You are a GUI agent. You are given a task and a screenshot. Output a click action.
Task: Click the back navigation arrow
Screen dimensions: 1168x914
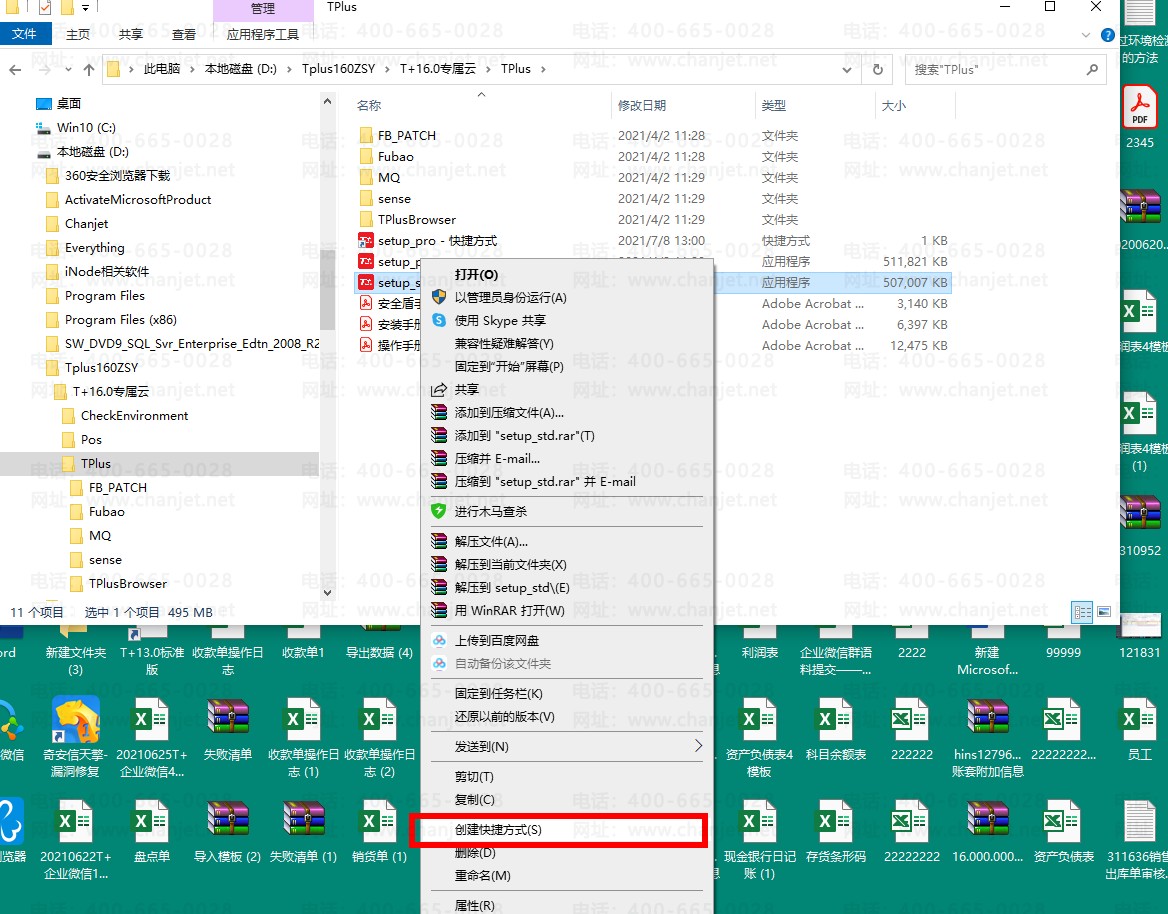pos(15,69)
